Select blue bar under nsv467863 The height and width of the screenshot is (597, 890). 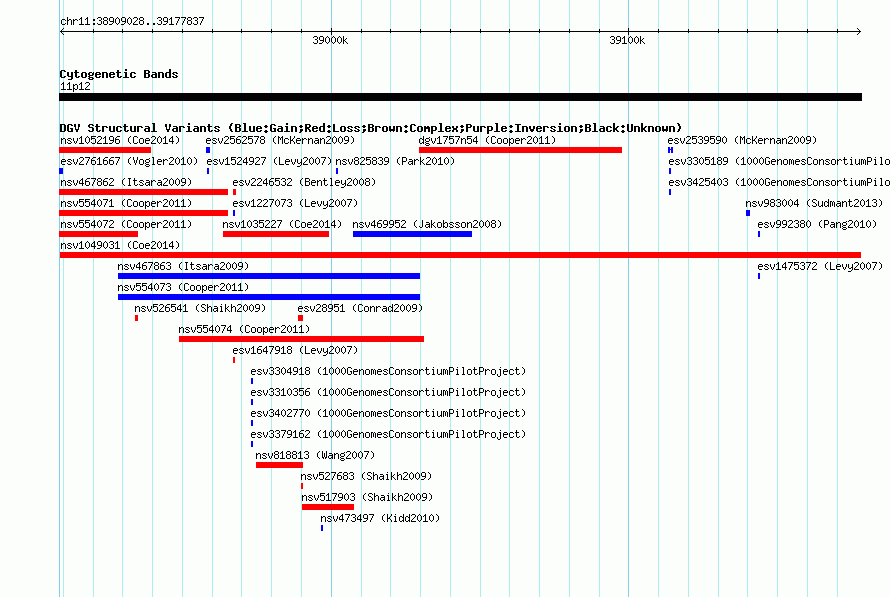[269, 276]
